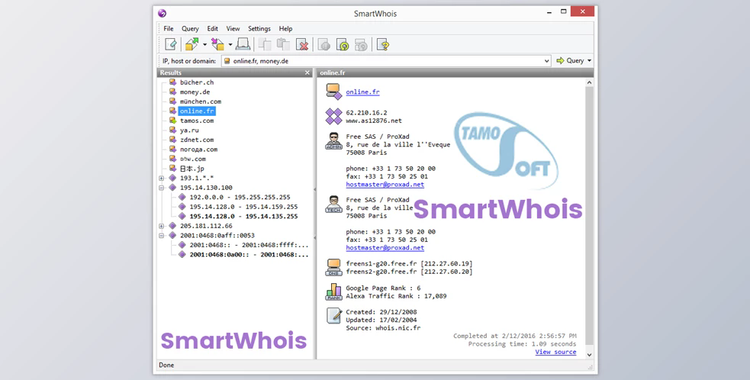Click the Delete icon with red X

click(x=302, y=45)
